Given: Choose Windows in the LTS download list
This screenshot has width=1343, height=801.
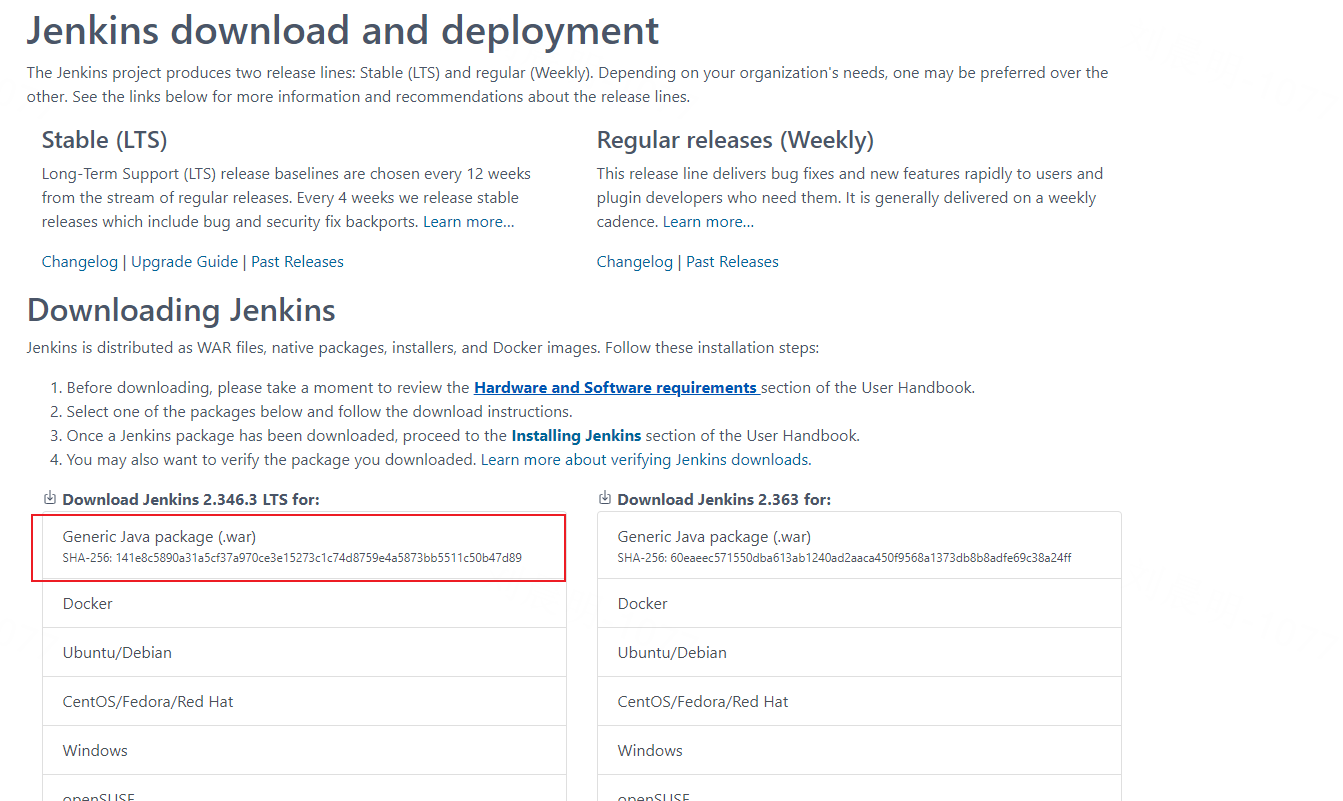Looking at the screenshot, I should (x=304, y=751).
